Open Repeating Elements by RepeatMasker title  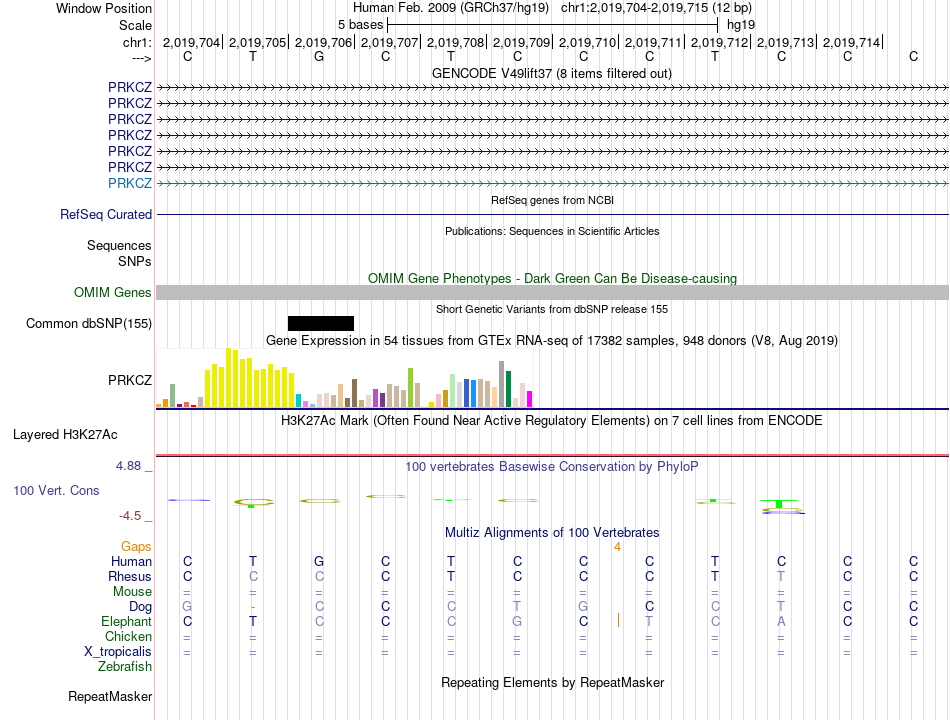(553, 682)
